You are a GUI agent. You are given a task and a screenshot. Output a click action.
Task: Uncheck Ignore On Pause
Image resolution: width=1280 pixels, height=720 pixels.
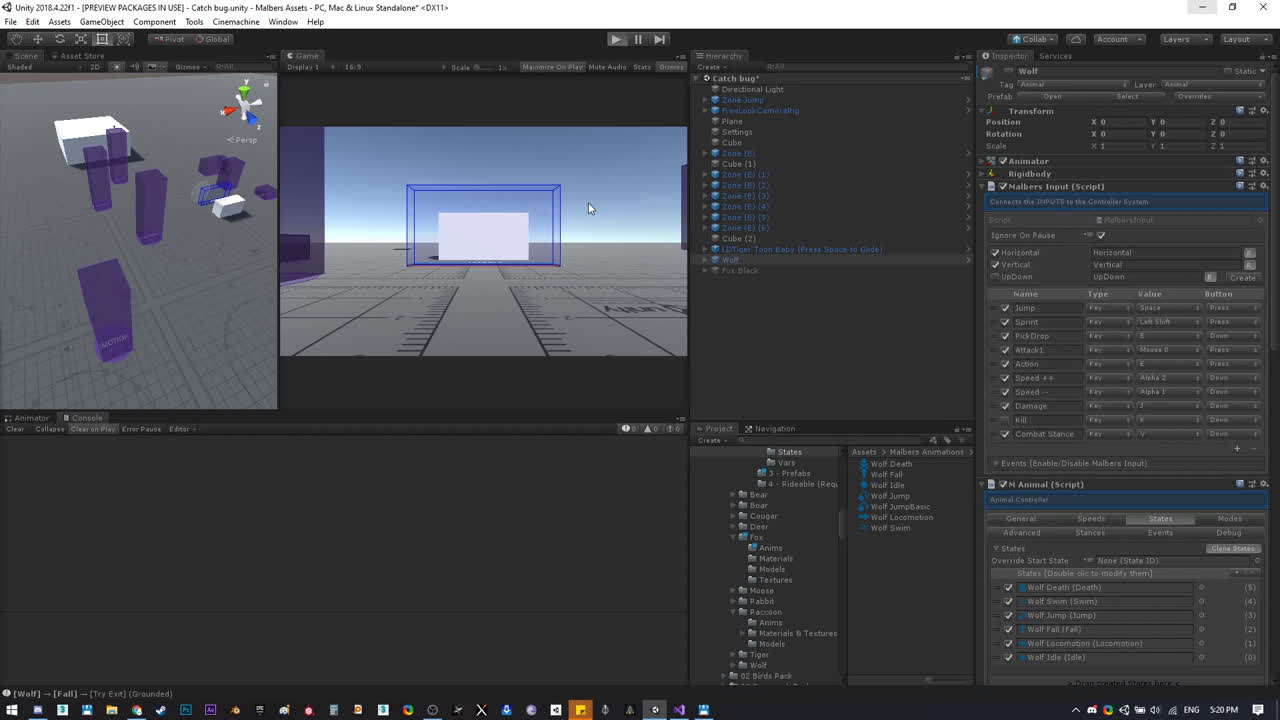[1101, 235]
